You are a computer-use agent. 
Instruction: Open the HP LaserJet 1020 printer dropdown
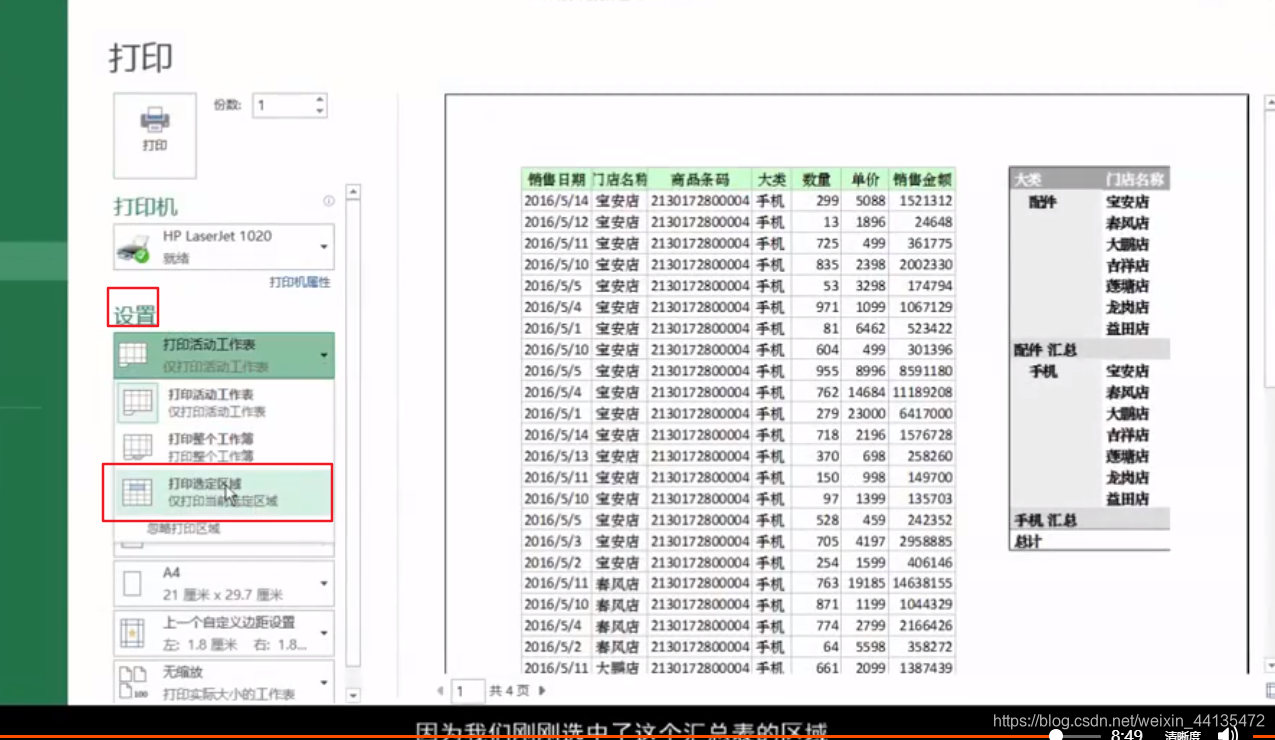point(224,246)
